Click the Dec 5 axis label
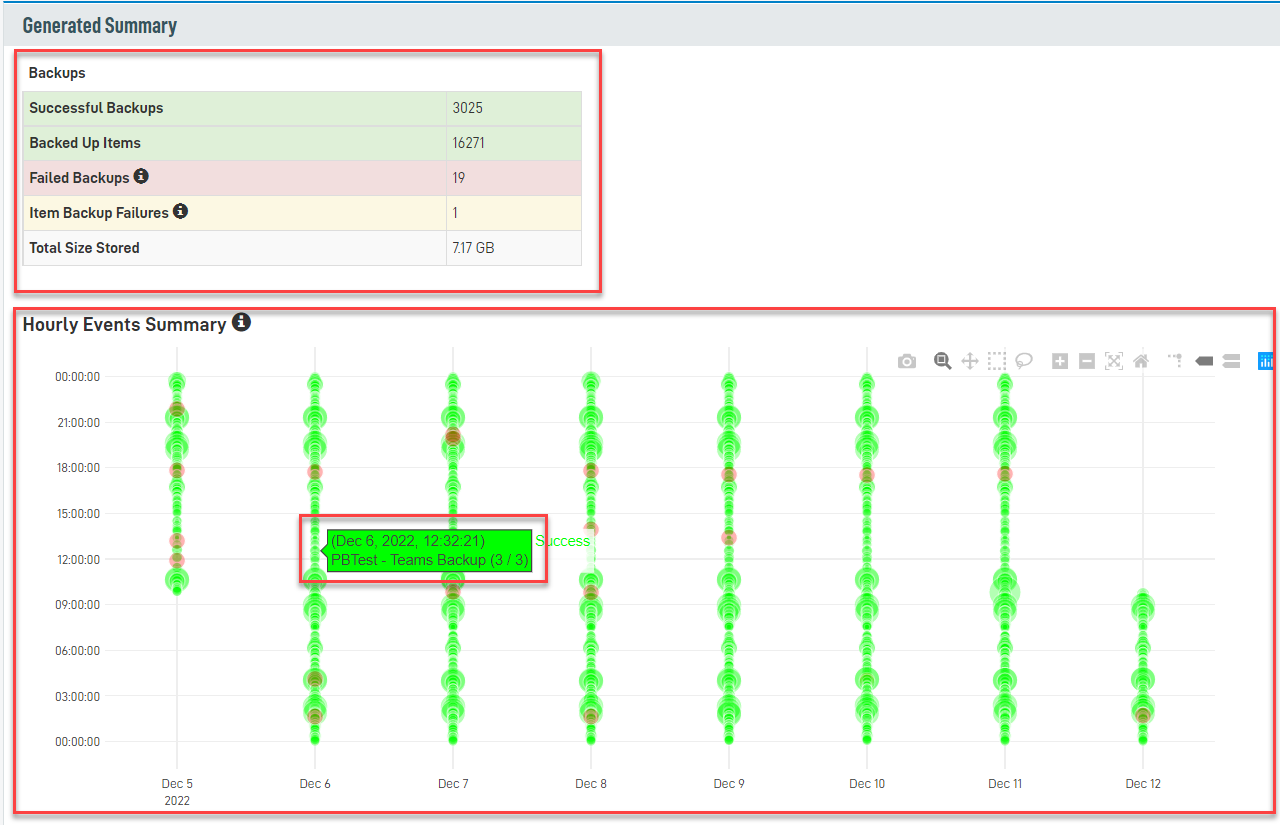This screenshot has width=1280, height=825. pos(177,784)
